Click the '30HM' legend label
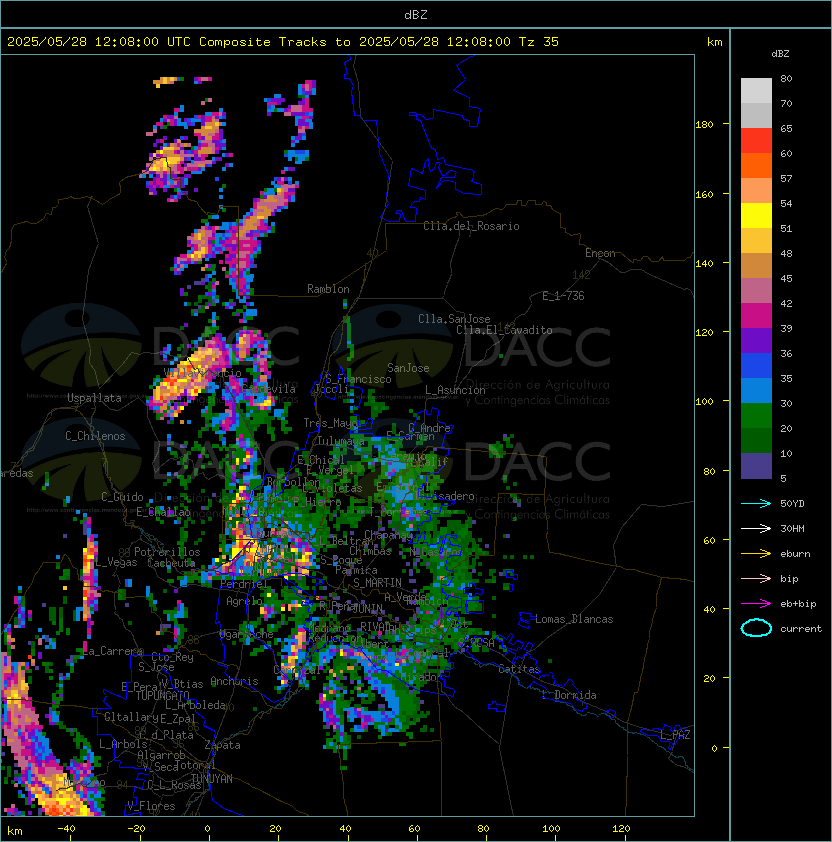This screenshot has width=832, height=842. pyautogui.click(x=792, y=528)
